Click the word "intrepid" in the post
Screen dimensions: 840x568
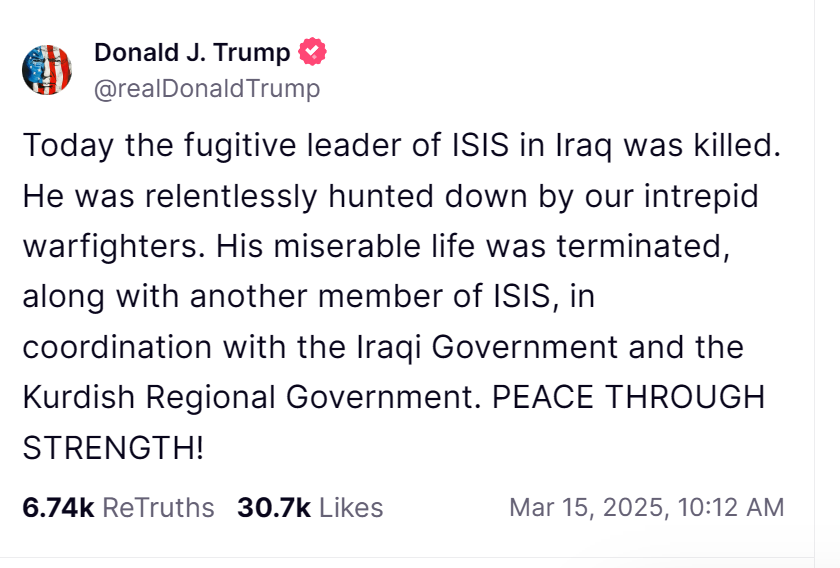[701, 197]
